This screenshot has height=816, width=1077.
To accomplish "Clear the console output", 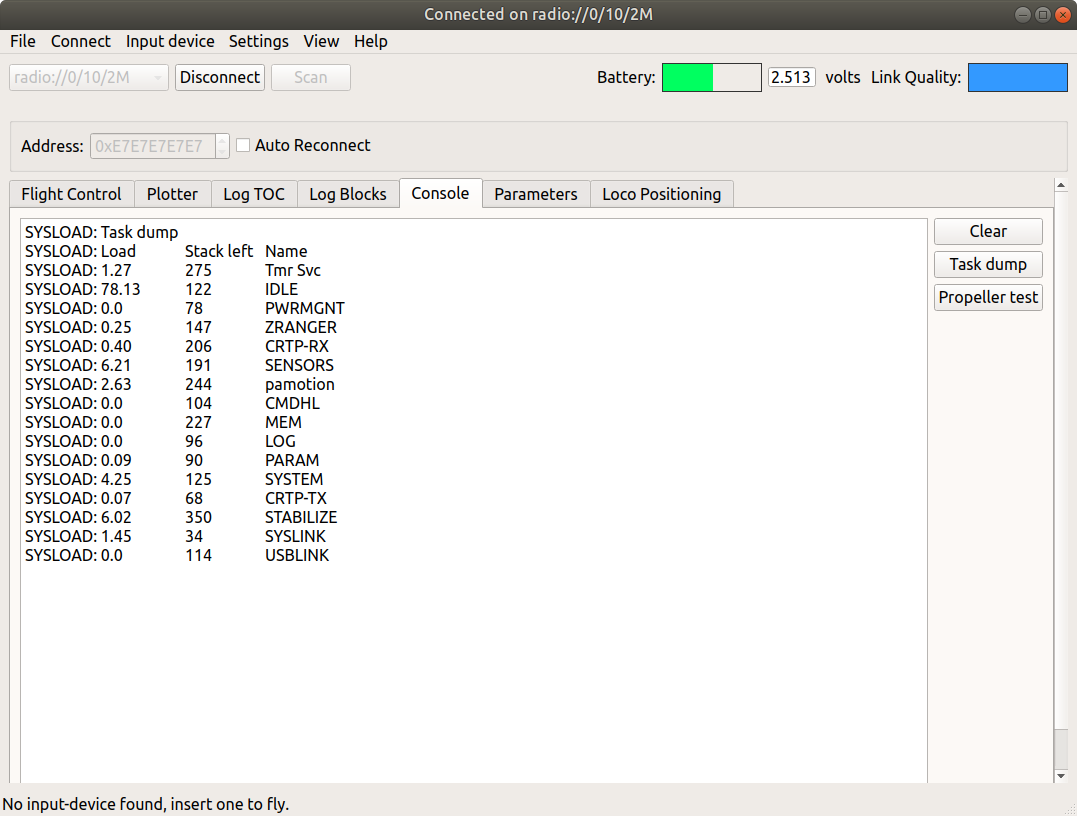I will (x=988, y=231).
